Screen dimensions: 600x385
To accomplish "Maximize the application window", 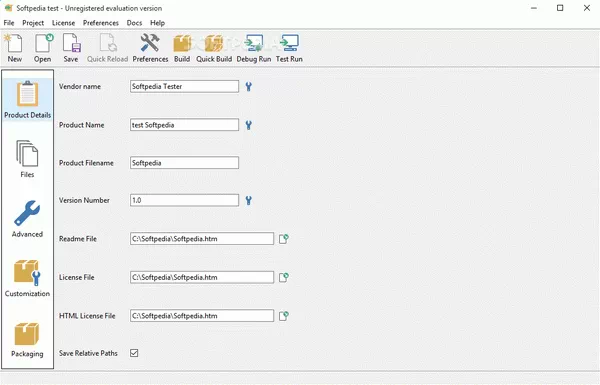I will (x=560, y=8).
